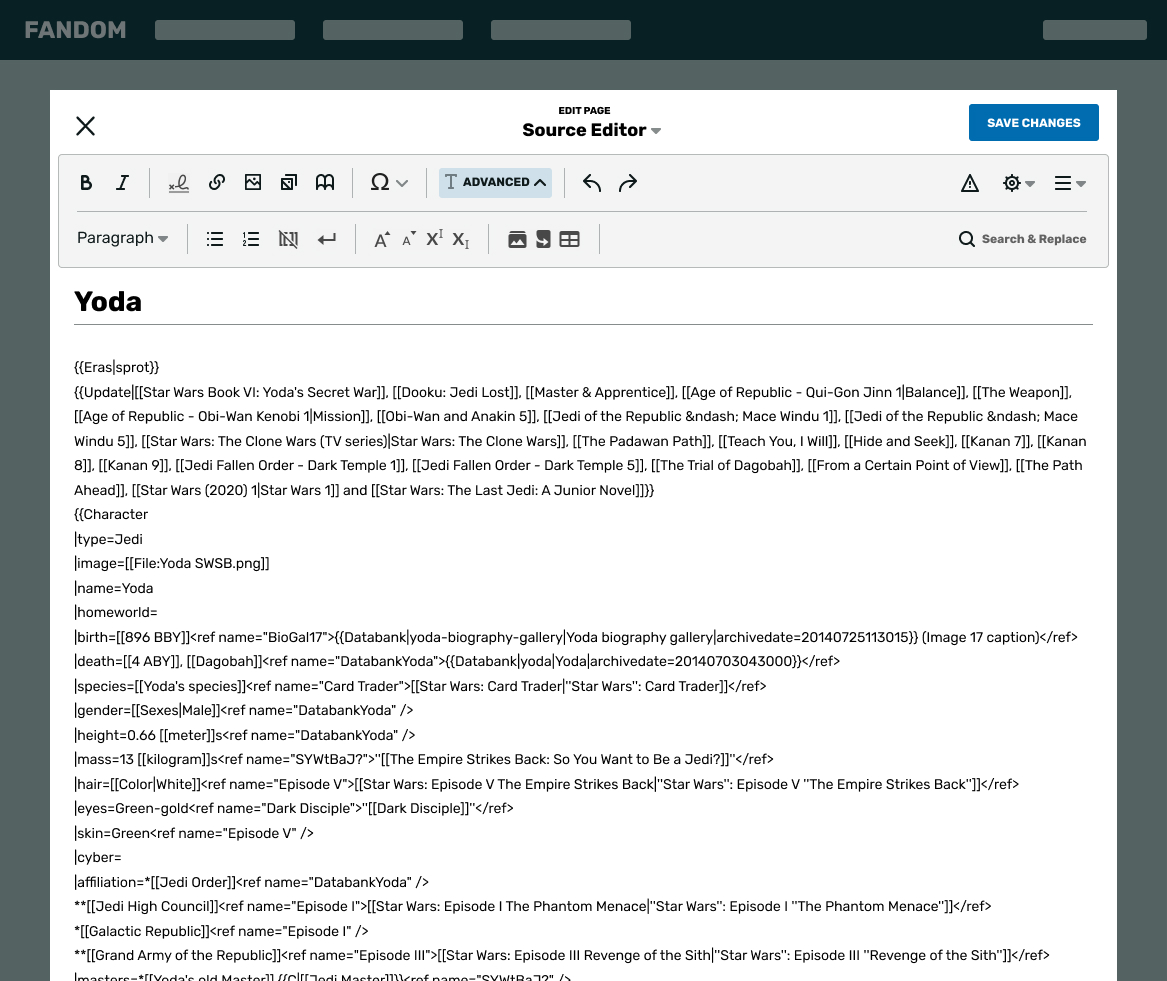Click the **[[Grand Army of the Republic]] line
Screen dimensions: 1167x981
(x=562, y=955)
